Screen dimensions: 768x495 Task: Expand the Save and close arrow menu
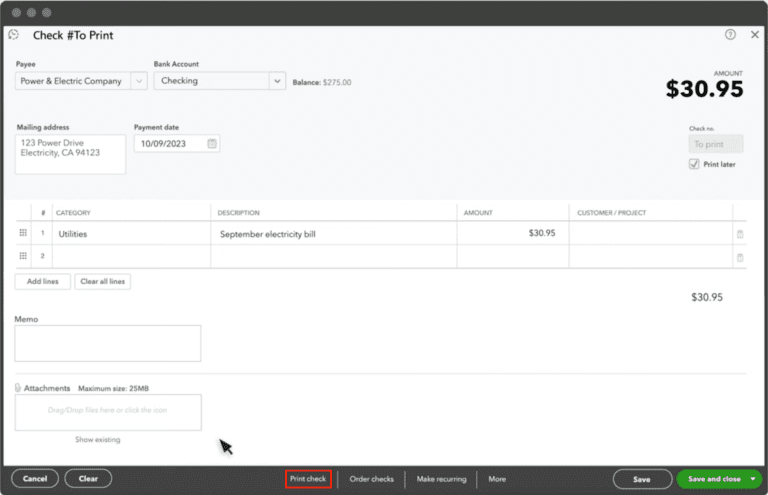pos(752,479)
